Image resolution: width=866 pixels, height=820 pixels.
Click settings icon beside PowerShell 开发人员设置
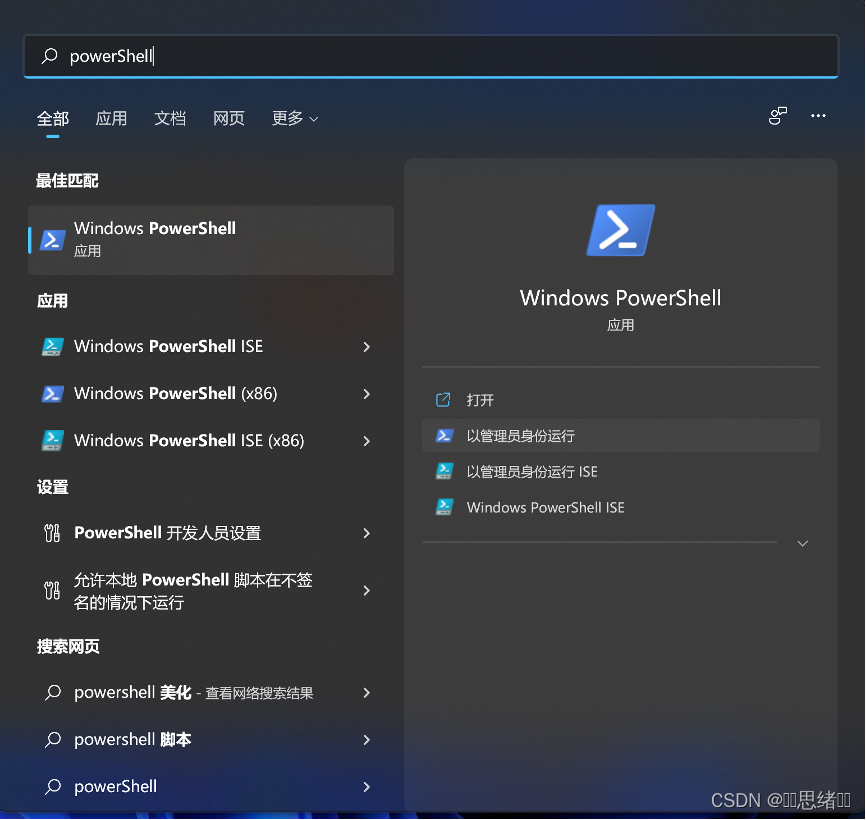(x=52, y=533)
